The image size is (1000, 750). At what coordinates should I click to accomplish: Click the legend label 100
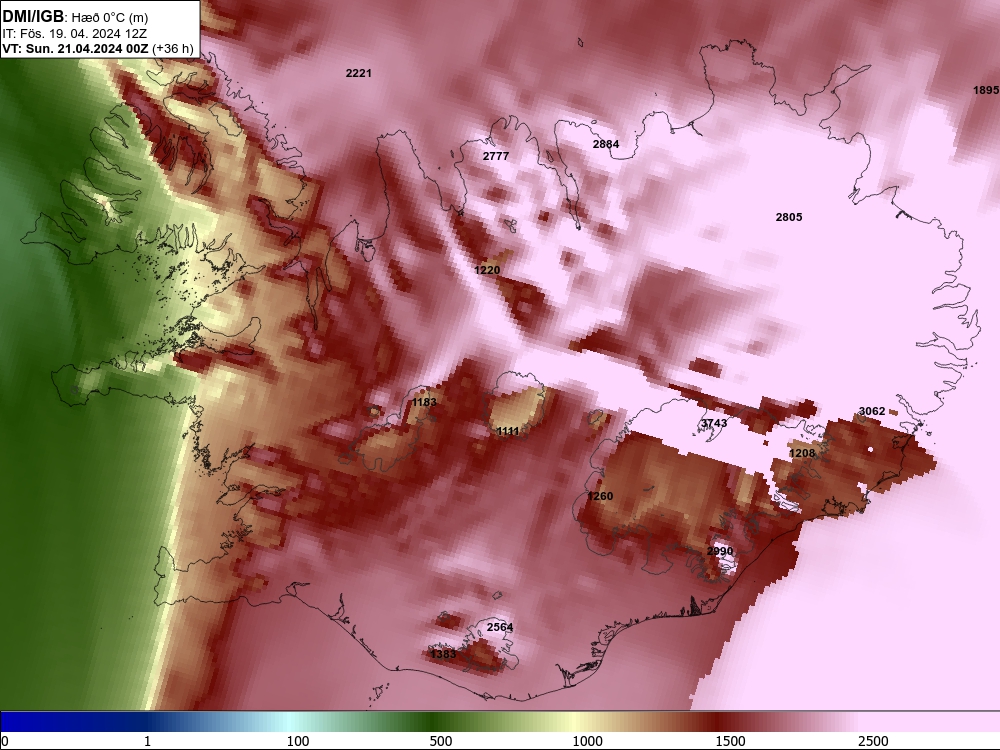(298, 741)
